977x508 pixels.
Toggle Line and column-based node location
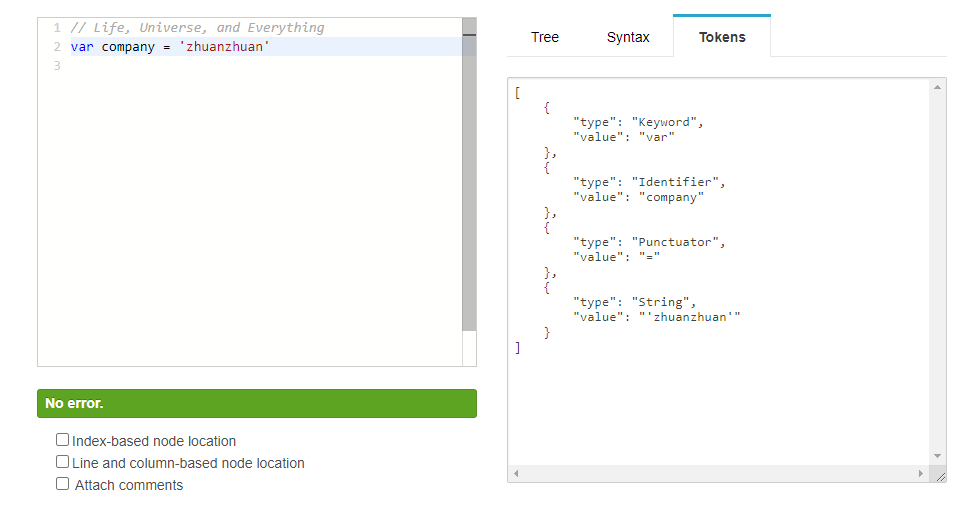click(x=63, y=462)
